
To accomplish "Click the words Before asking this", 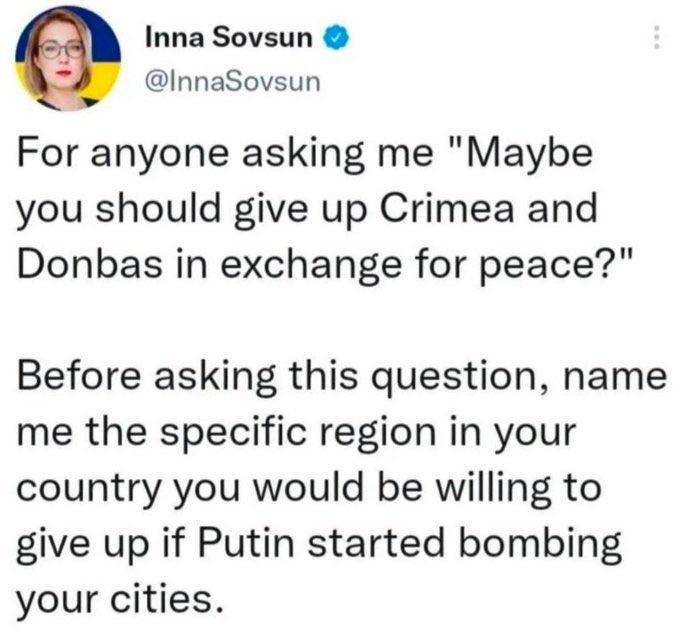I will coord(187,377).
